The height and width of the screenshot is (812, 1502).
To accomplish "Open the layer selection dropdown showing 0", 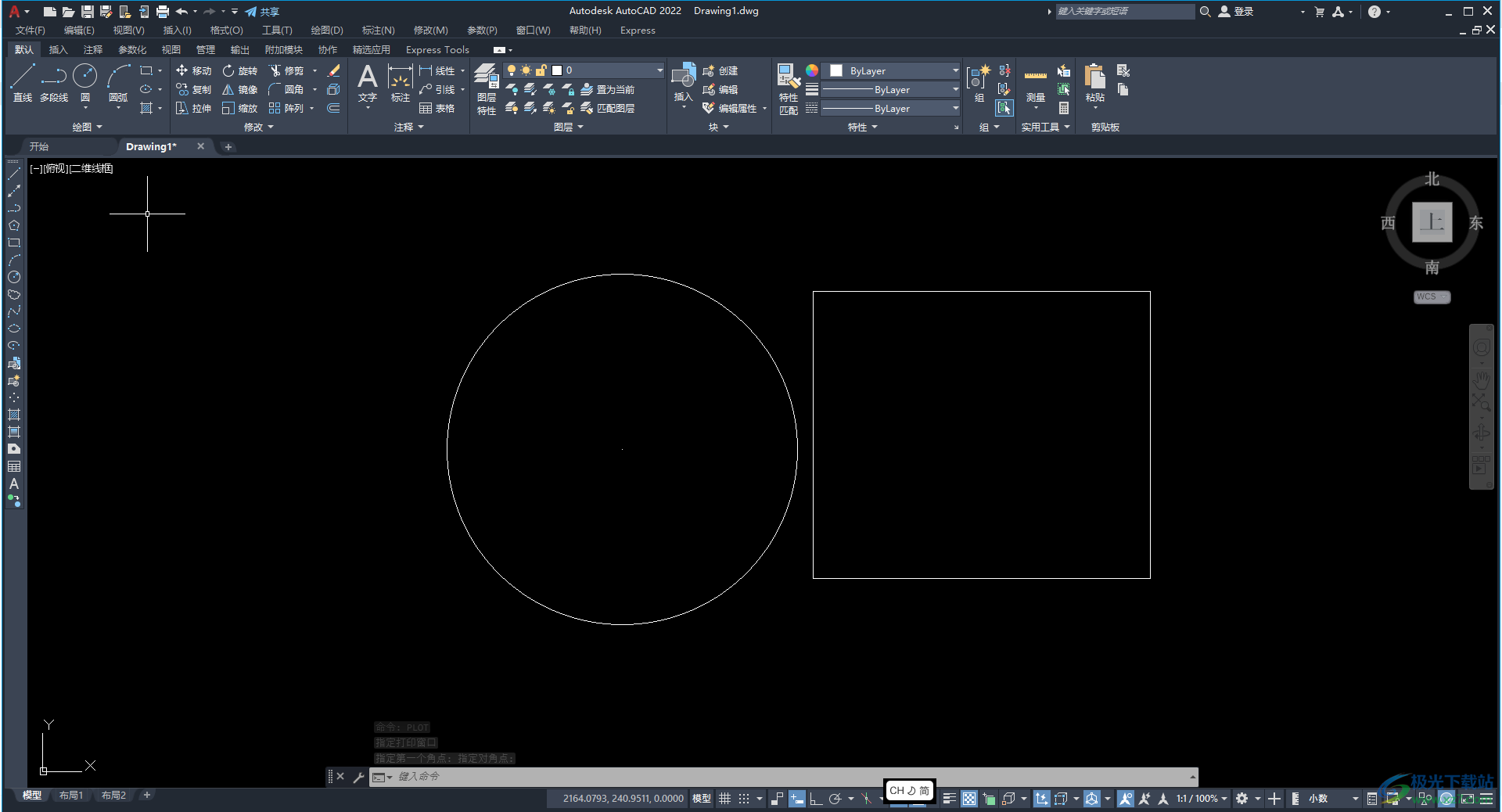I will pyautogui.click(x=584, y=70).
